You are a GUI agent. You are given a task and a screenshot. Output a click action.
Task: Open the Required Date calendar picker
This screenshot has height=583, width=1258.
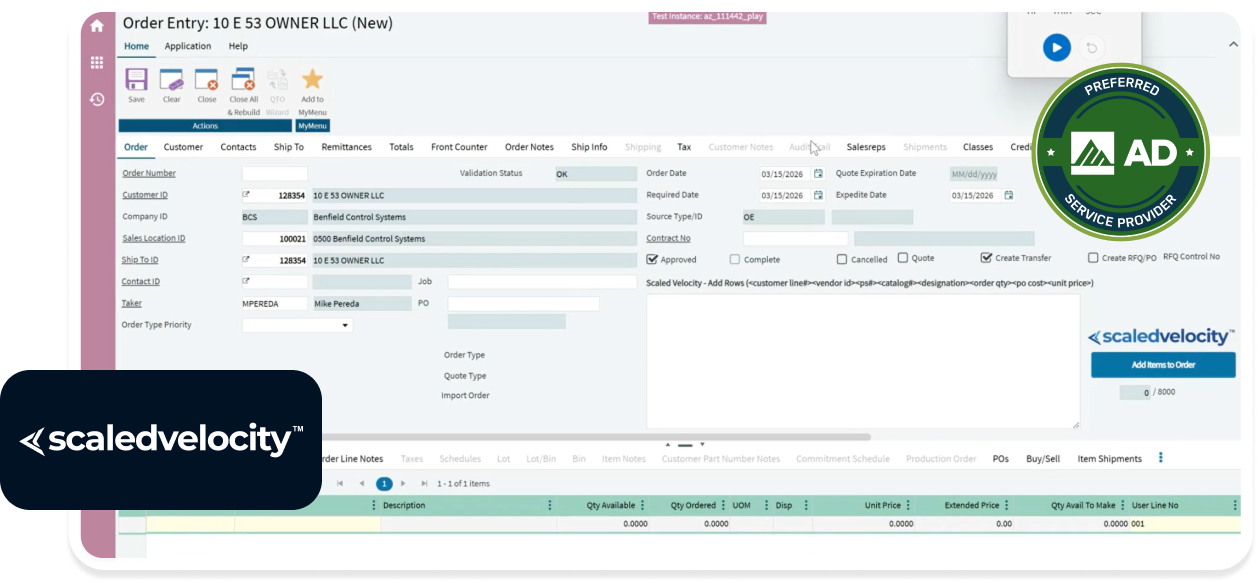tap(818, 195)
